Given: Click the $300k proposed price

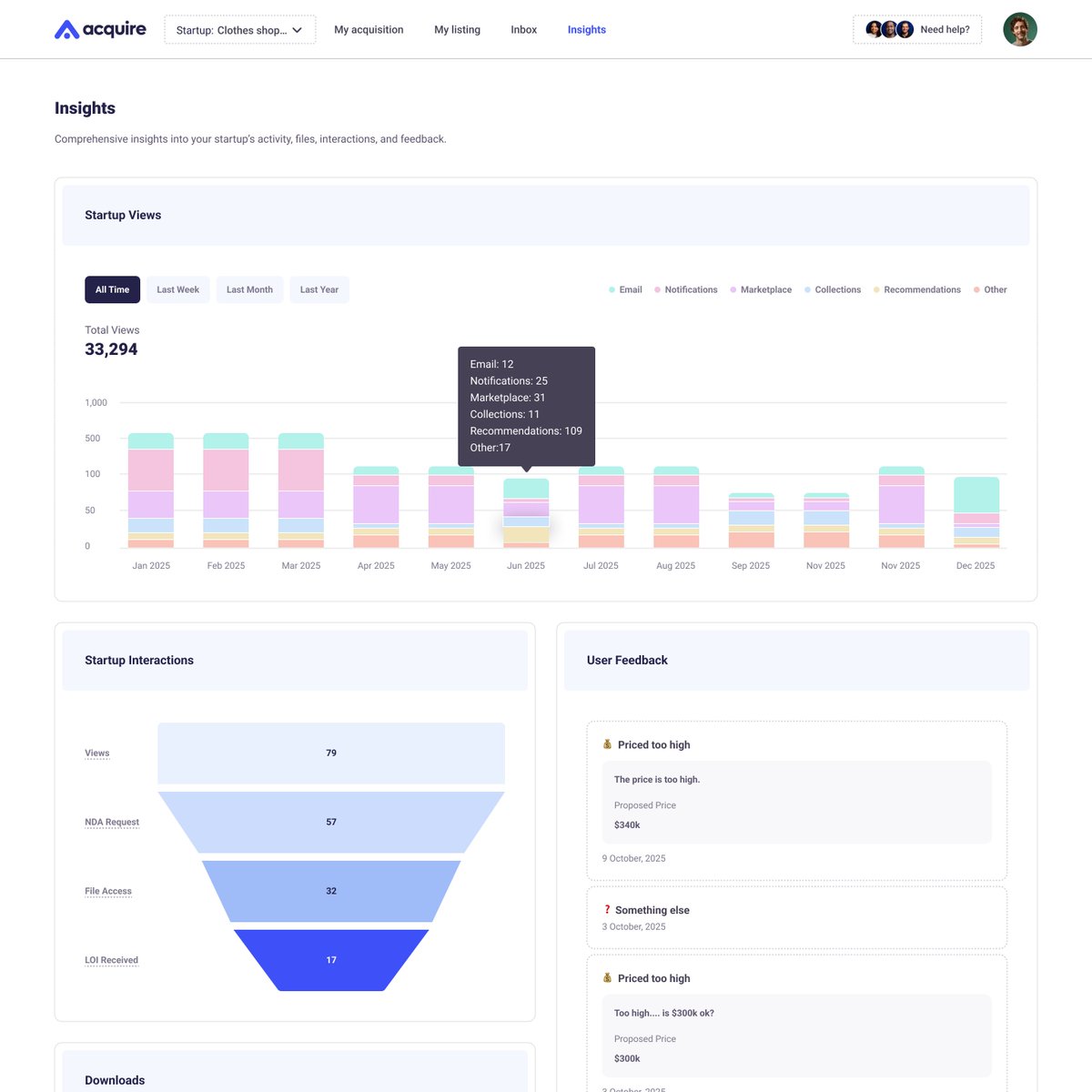Looking at the screenshot, I should tap(627, 1059).
